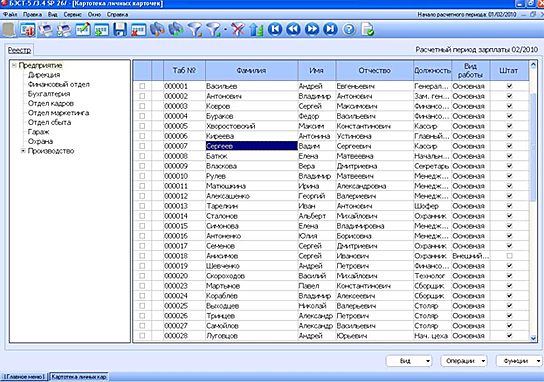The height and width of the screenshot is (382, 544).
Task: Switch to Главное меню bottom tab
Action: pyautogui.click(x=24, y=376)
